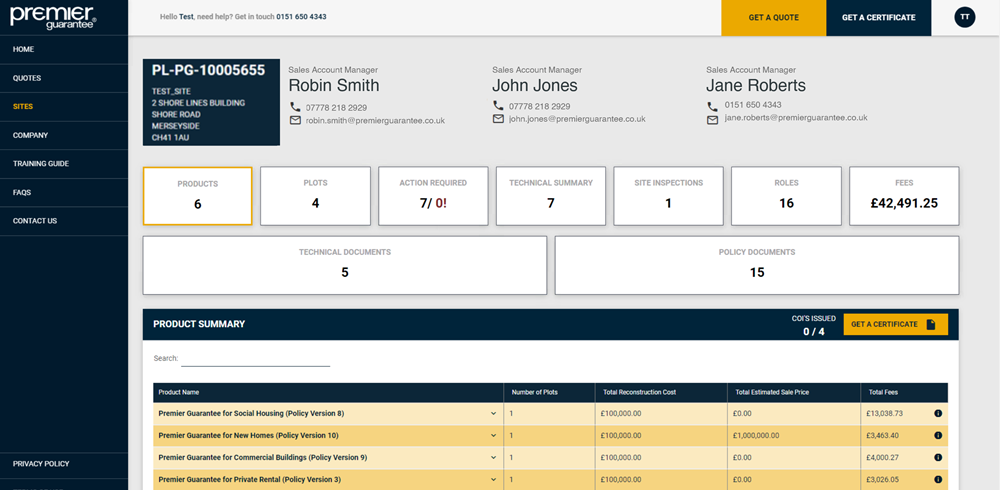Click top bar Get a Certificate button
This screenshot has height=490, width=1000.
[878, 18]
